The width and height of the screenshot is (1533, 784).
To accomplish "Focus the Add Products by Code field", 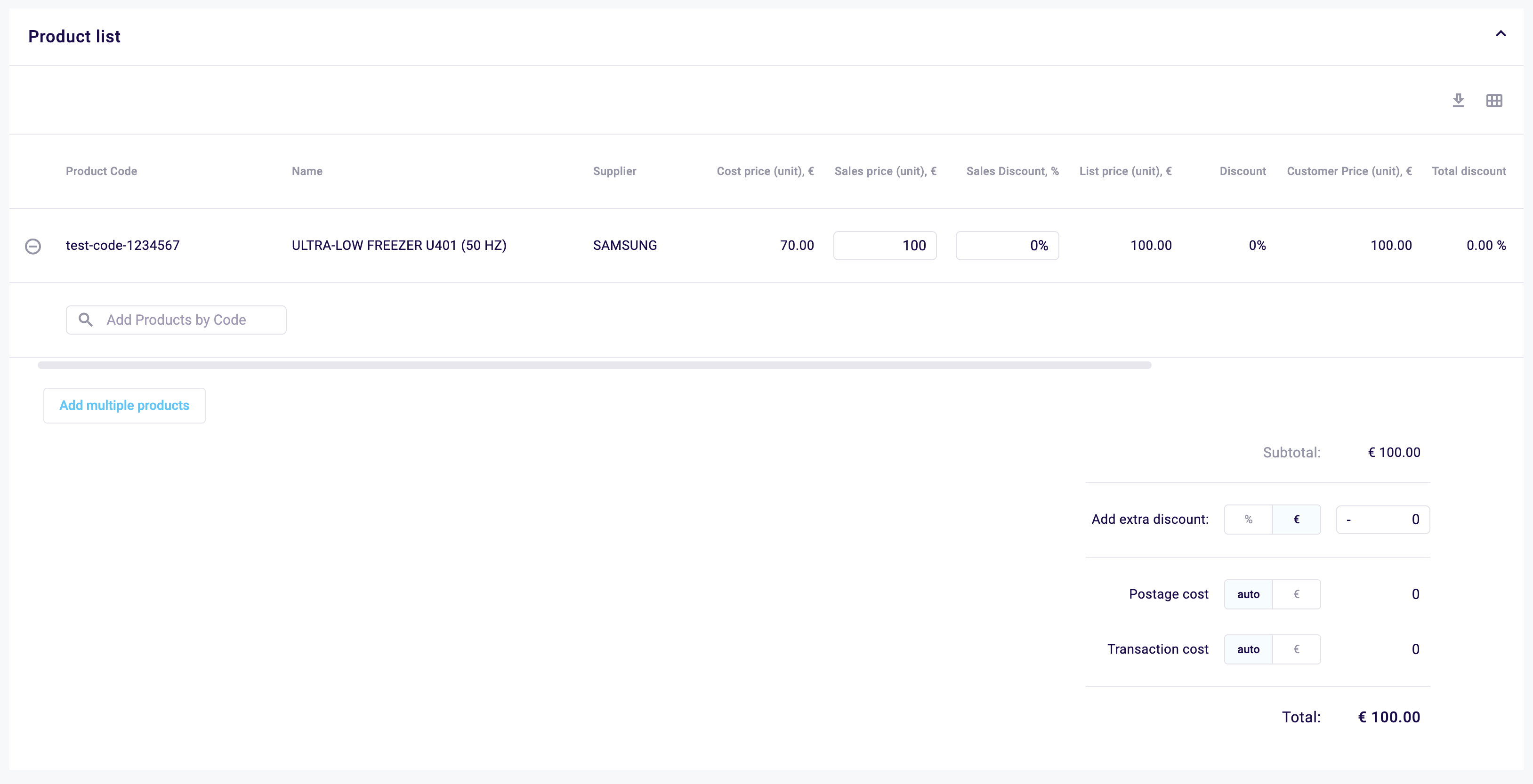I will [x=185, y=320].
